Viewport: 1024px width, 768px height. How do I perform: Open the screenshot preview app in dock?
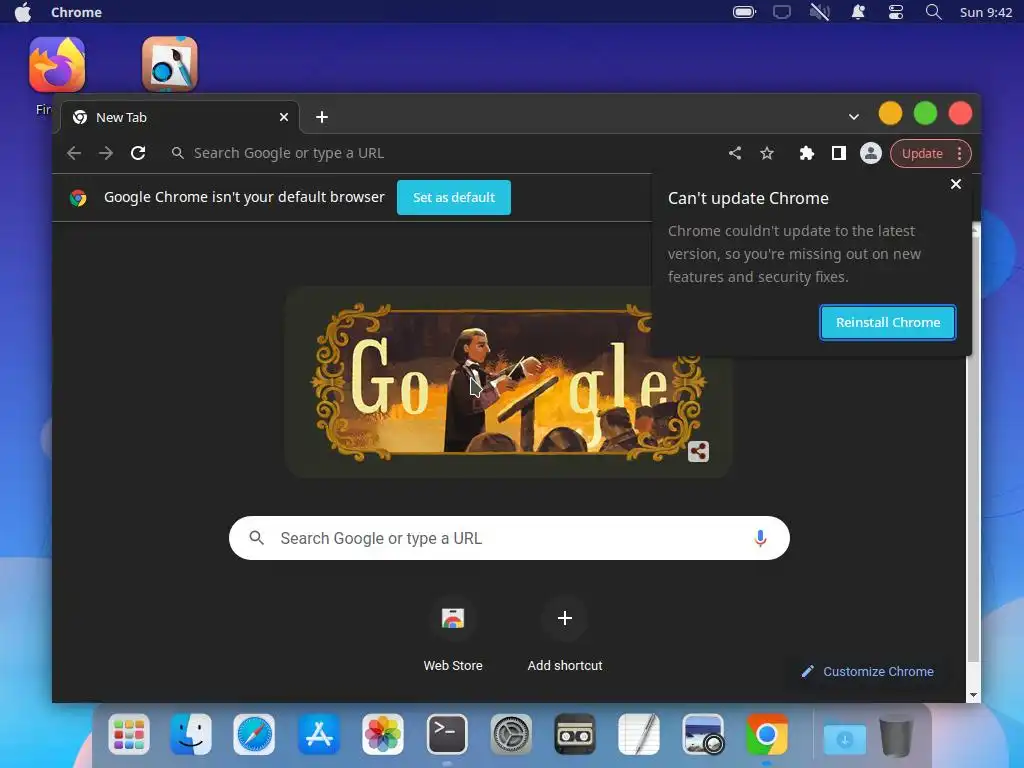coord(703,734)
